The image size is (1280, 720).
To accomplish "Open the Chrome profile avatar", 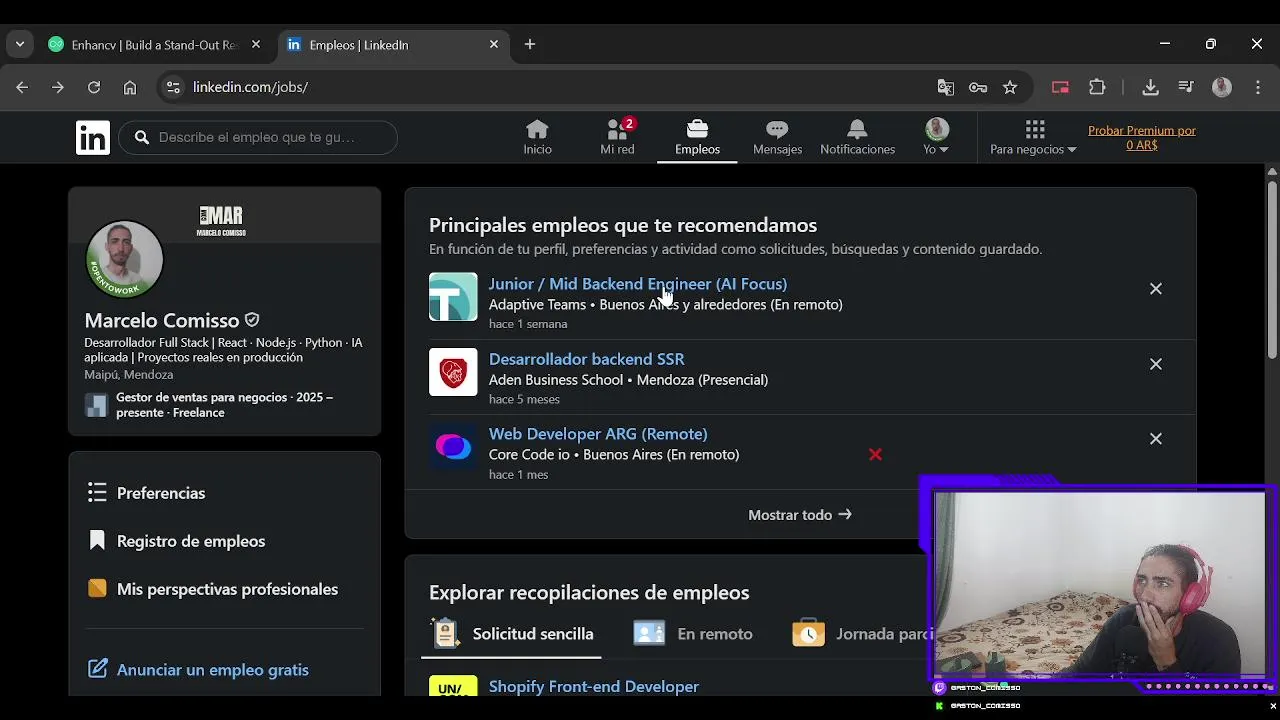I will pos(1222,87).
